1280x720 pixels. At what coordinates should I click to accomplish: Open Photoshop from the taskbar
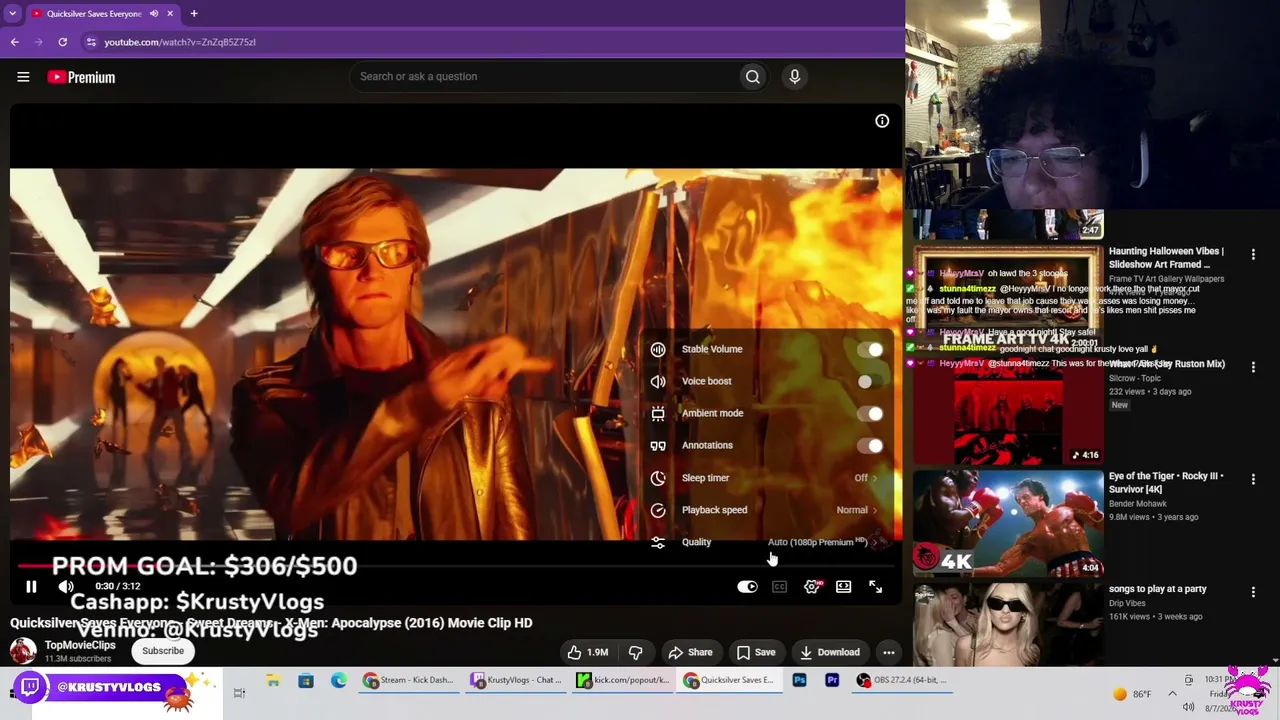(x=799, y=681)
